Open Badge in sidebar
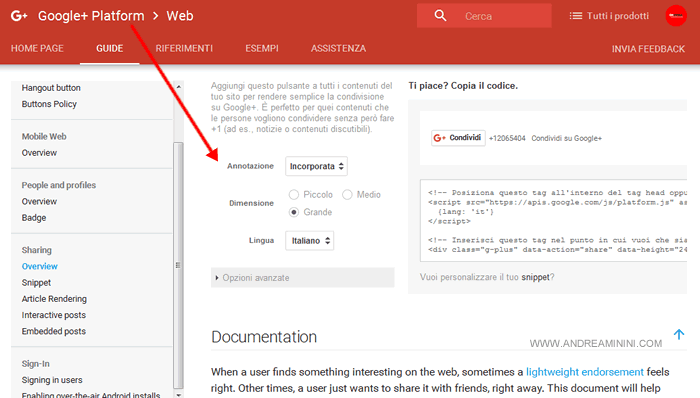 click(x=34, y=218)
